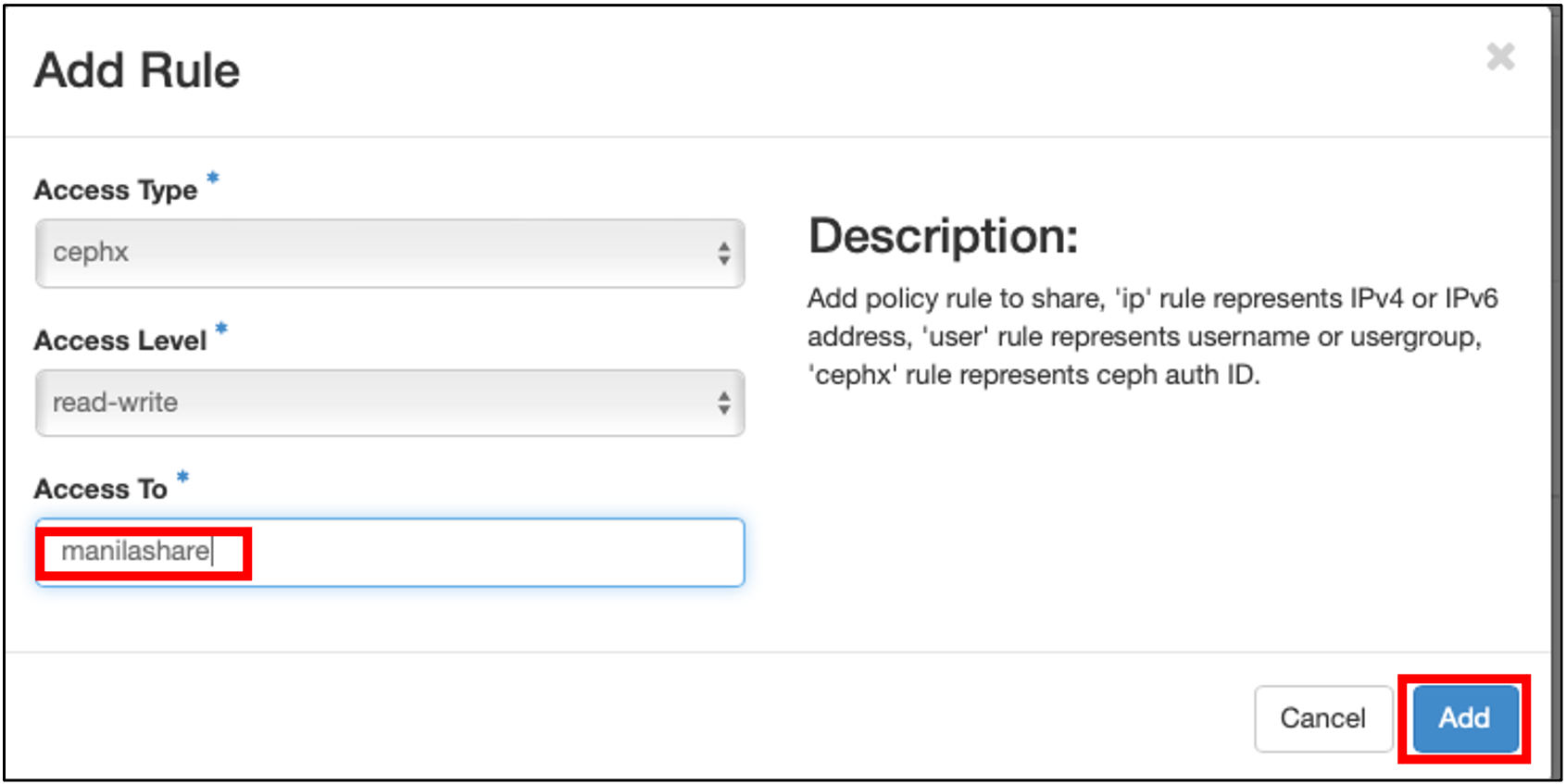Screen dimensions: 1566x784
Task: Click the Add Rule dialog title
Action: coord(137,70)
